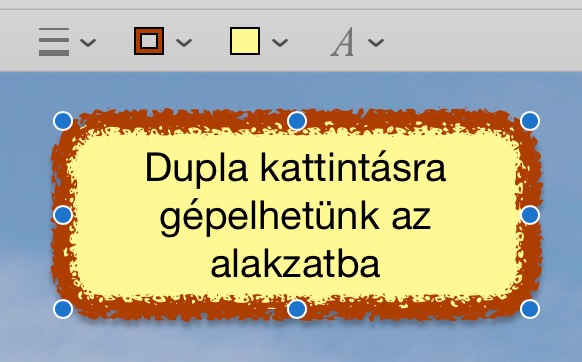Click the yellow fill color swatch
582x362 pixels.
tap(245, 41)
